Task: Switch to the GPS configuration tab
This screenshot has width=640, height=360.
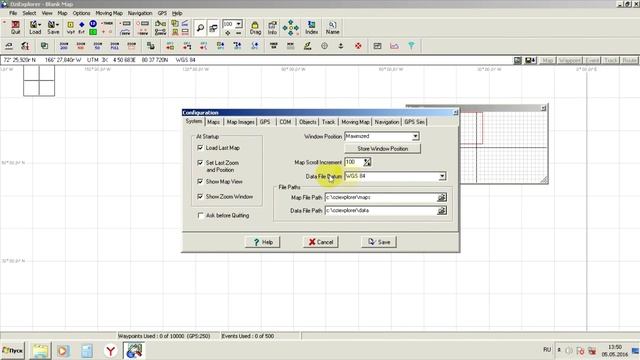Action: (x=265, y=122)
